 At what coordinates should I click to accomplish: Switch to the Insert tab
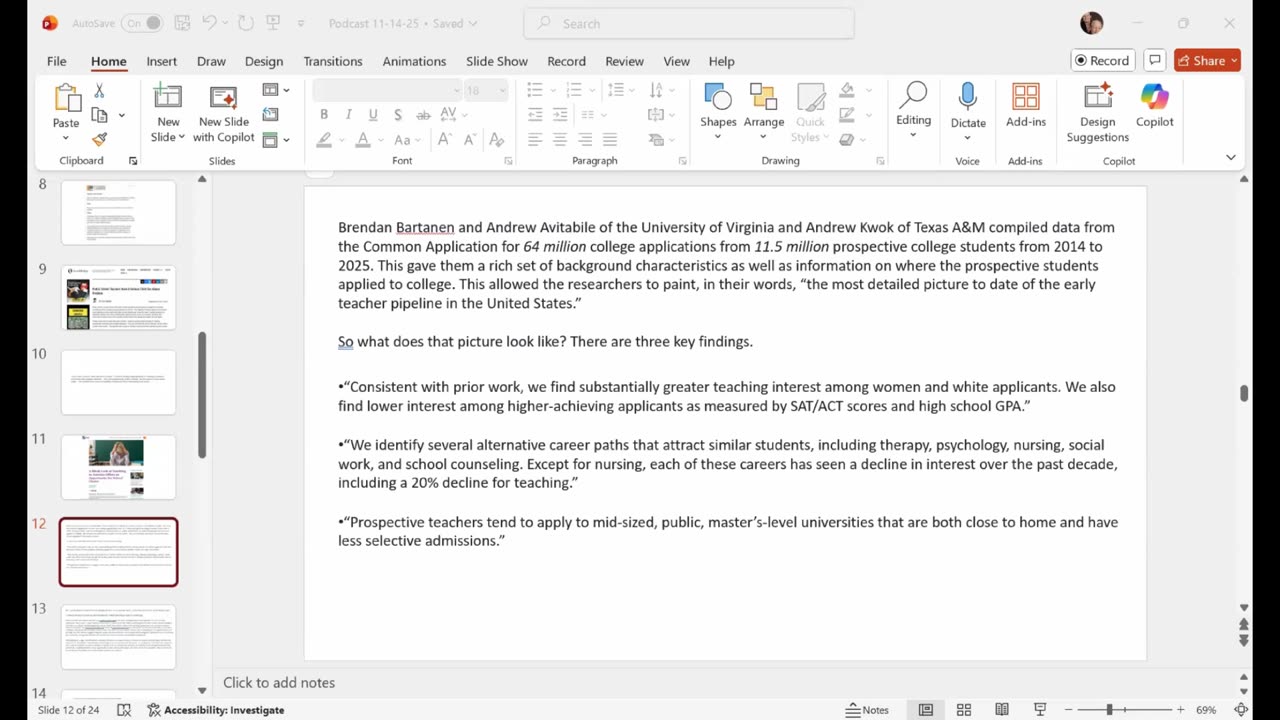pyautogui.click(x=162, y=61)
